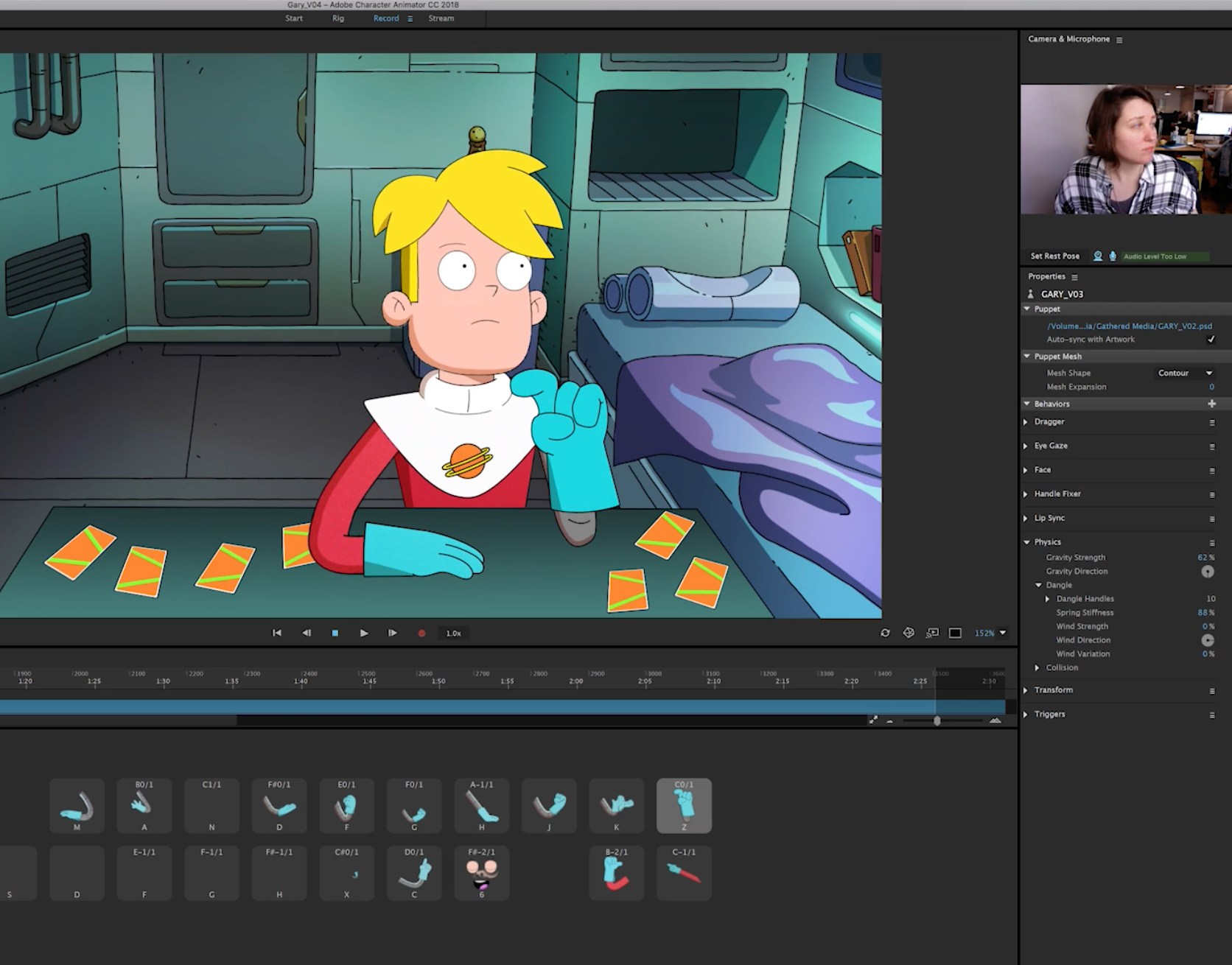Change the 1.0x playback speed
This screenshot has width=1232, height=965.
453,633
